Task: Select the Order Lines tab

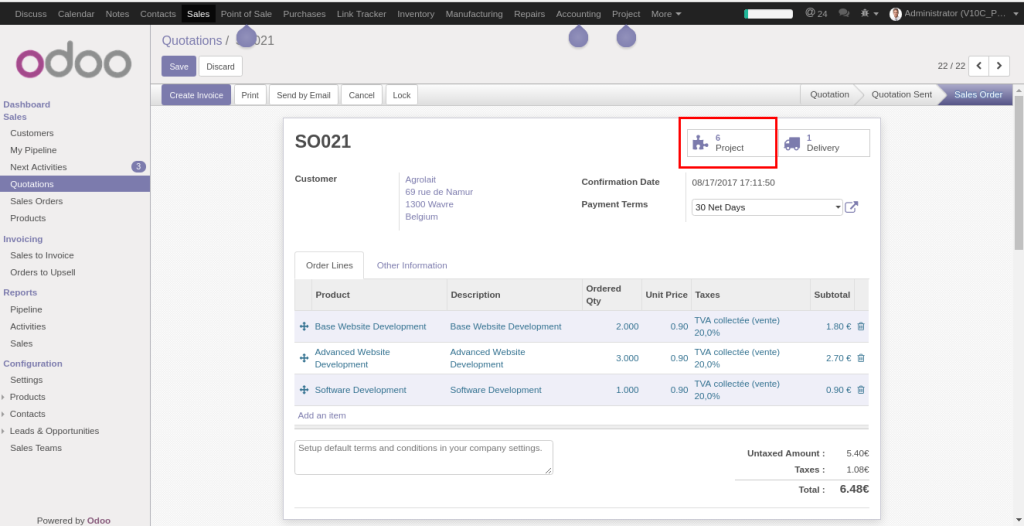Action: point(329,265)
